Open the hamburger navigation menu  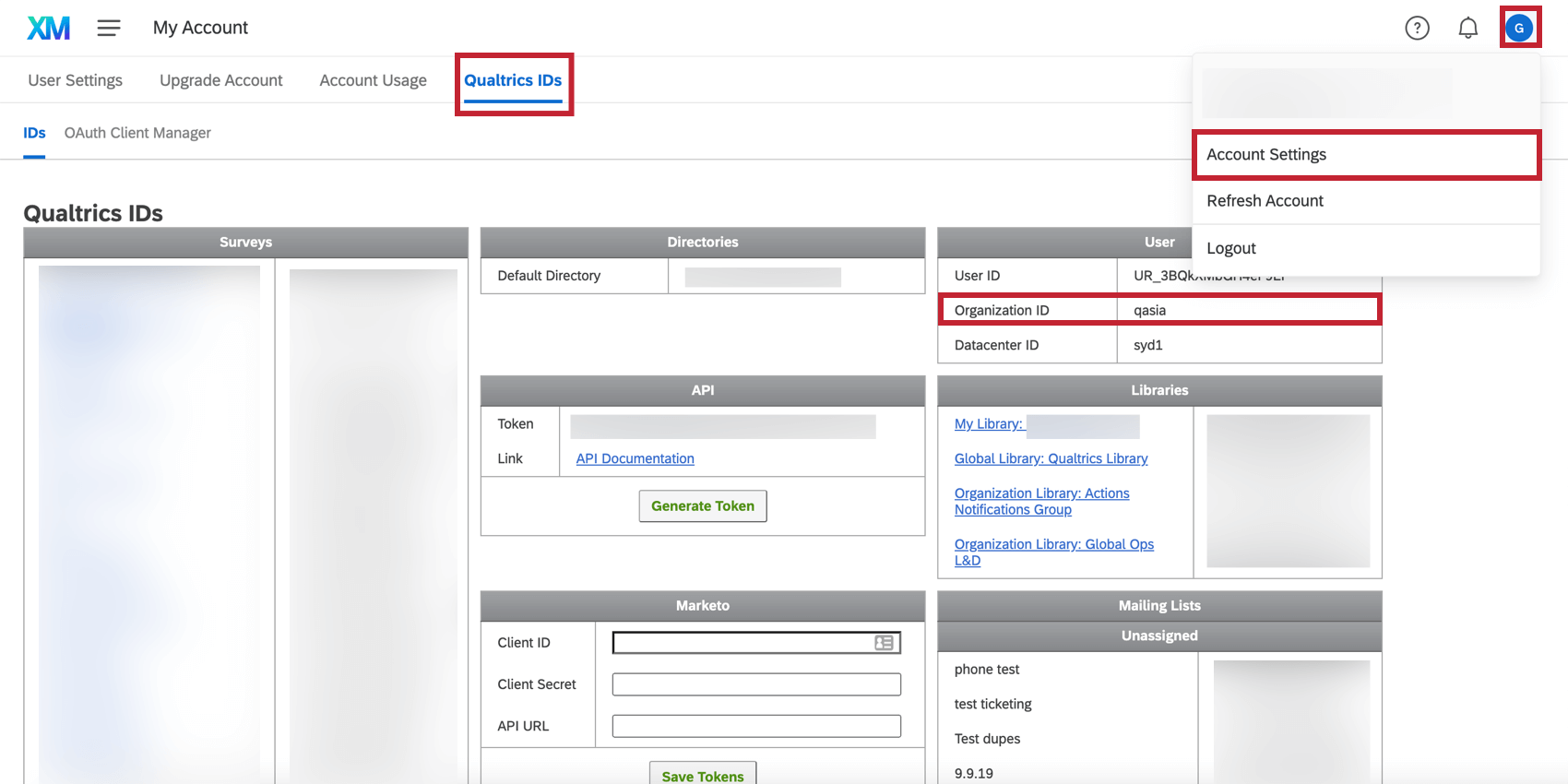(x=109, y=28)
